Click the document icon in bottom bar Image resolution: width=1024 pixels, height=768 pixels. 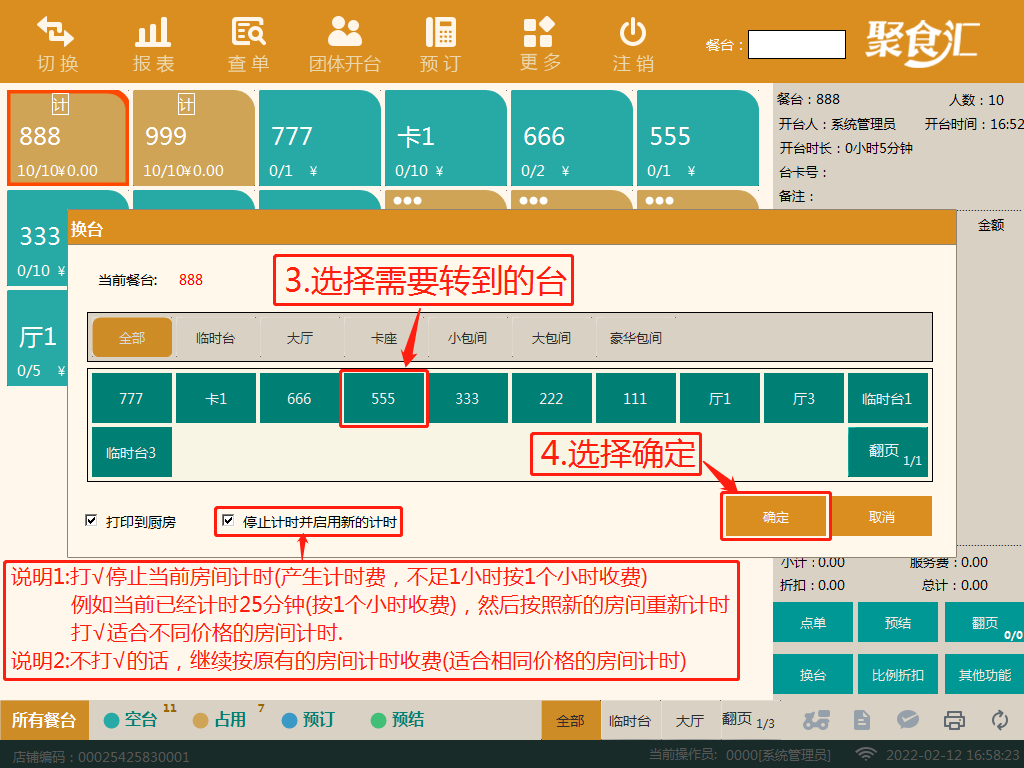862,720
